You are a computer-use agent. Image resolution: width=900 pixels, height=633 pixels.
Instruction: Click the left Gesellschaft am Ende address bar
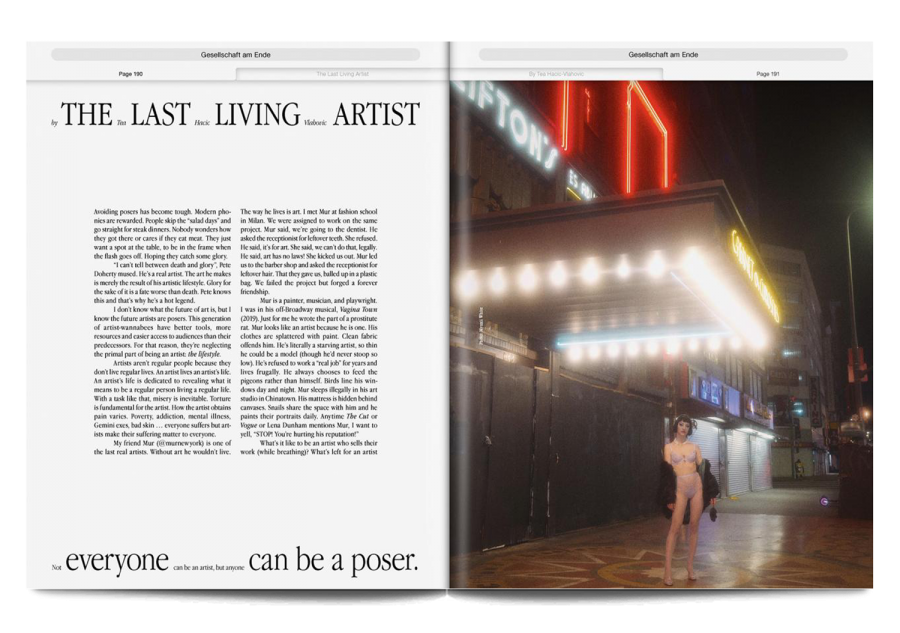(x=236, y=55)
